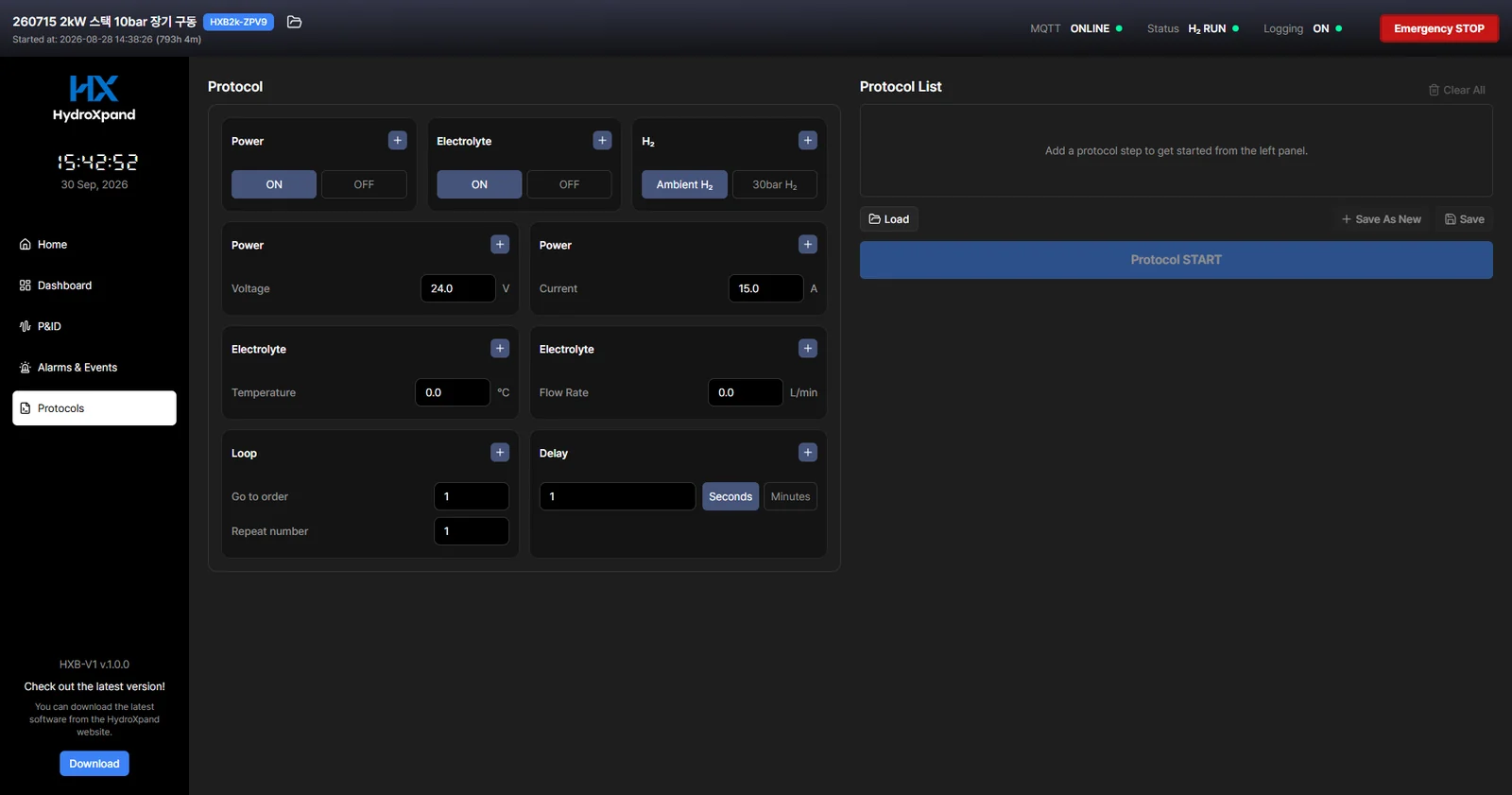1512x795 pixels.
Task: Choose Seconds as delay unit
Action: click(730, 496)
